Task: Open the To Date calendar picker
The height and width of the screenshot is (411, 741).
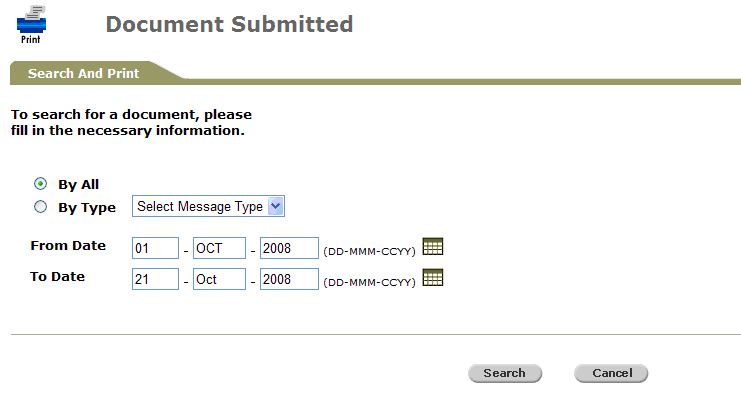Action: tap(433, 278)
